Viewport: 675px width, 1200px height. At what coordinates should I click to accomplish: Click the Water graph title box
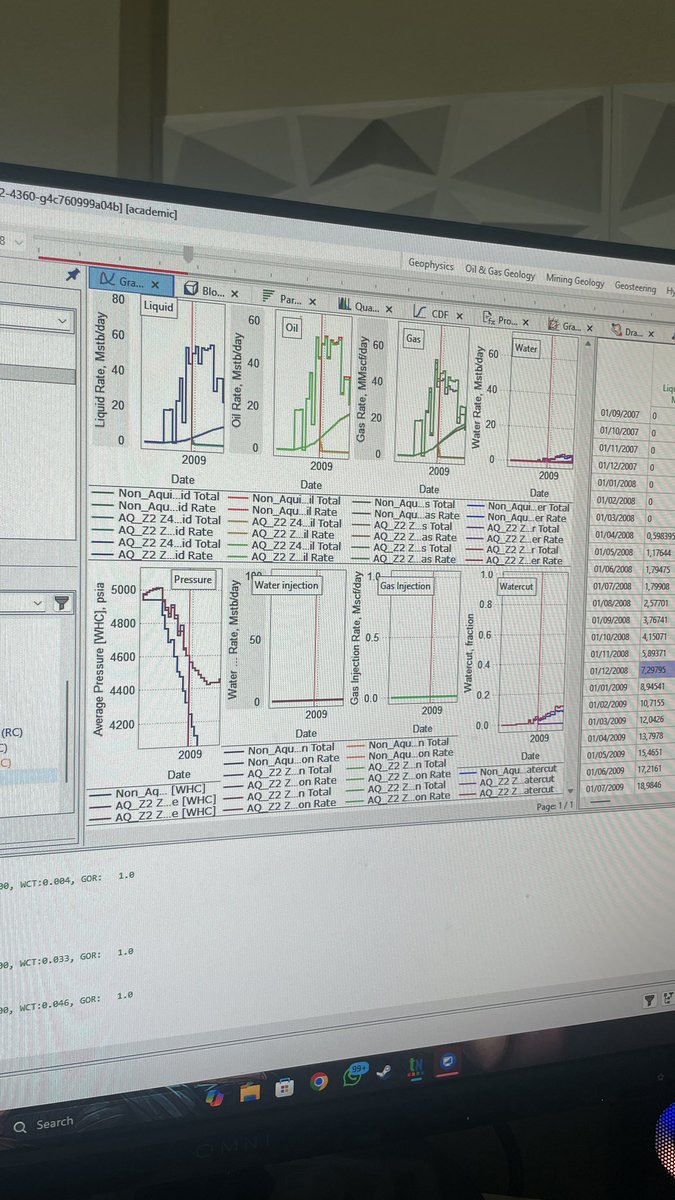point(525,349)
